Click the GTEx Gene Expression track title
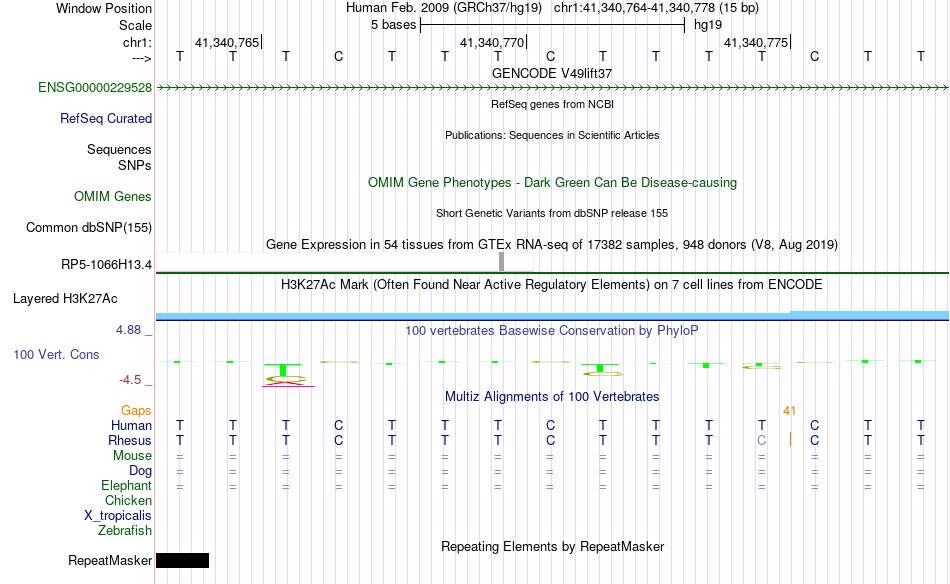 tap(552, 244)
